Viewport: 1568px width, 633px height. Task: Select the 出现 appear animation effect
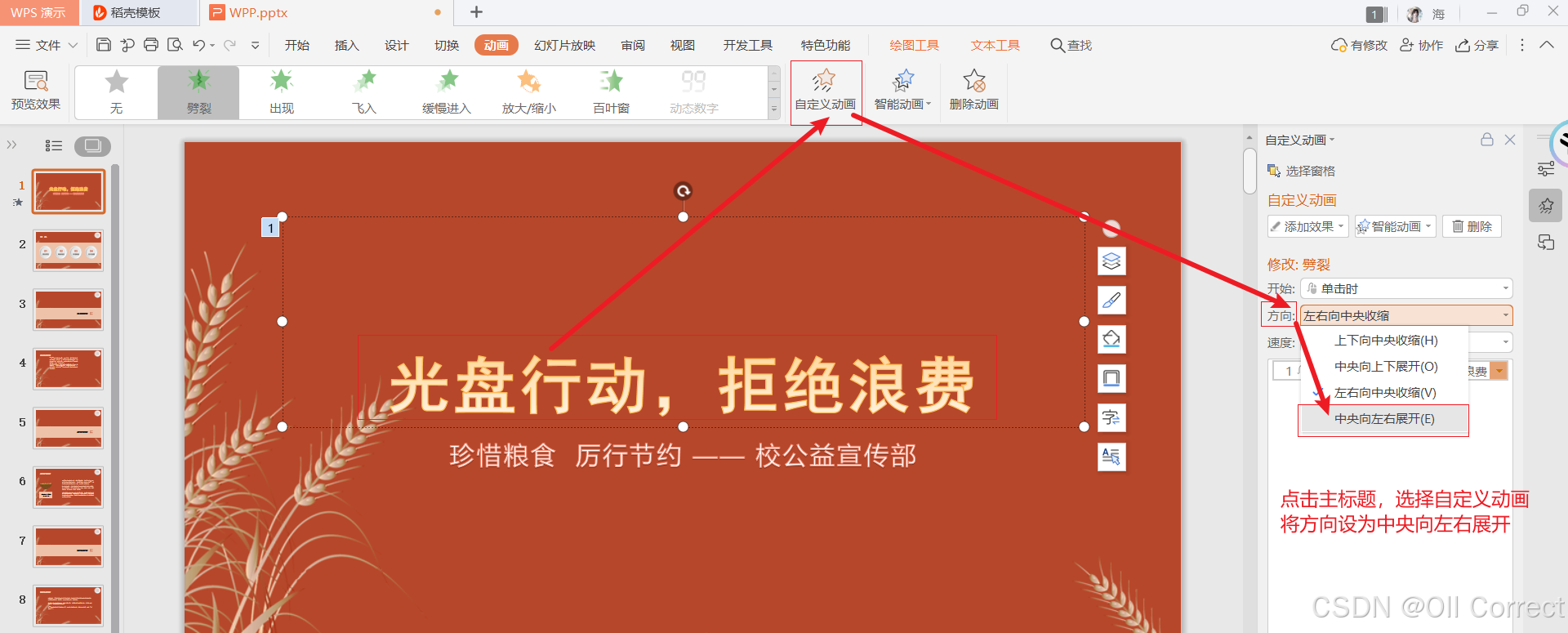tap(282, 92)
